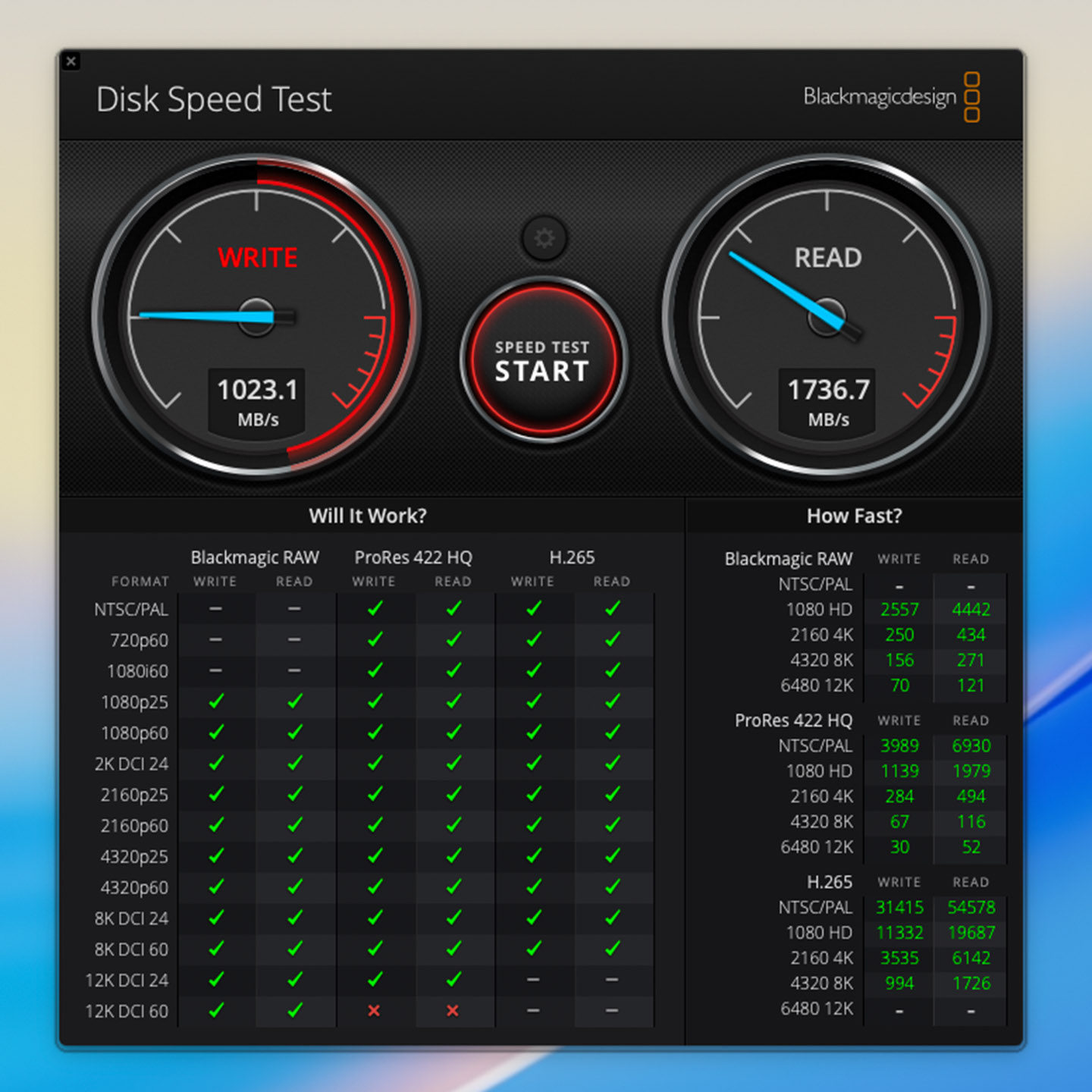Select the 12K DCI 24 format row label
Viewport: 1092px width, 1092px height.
(127, 981)
